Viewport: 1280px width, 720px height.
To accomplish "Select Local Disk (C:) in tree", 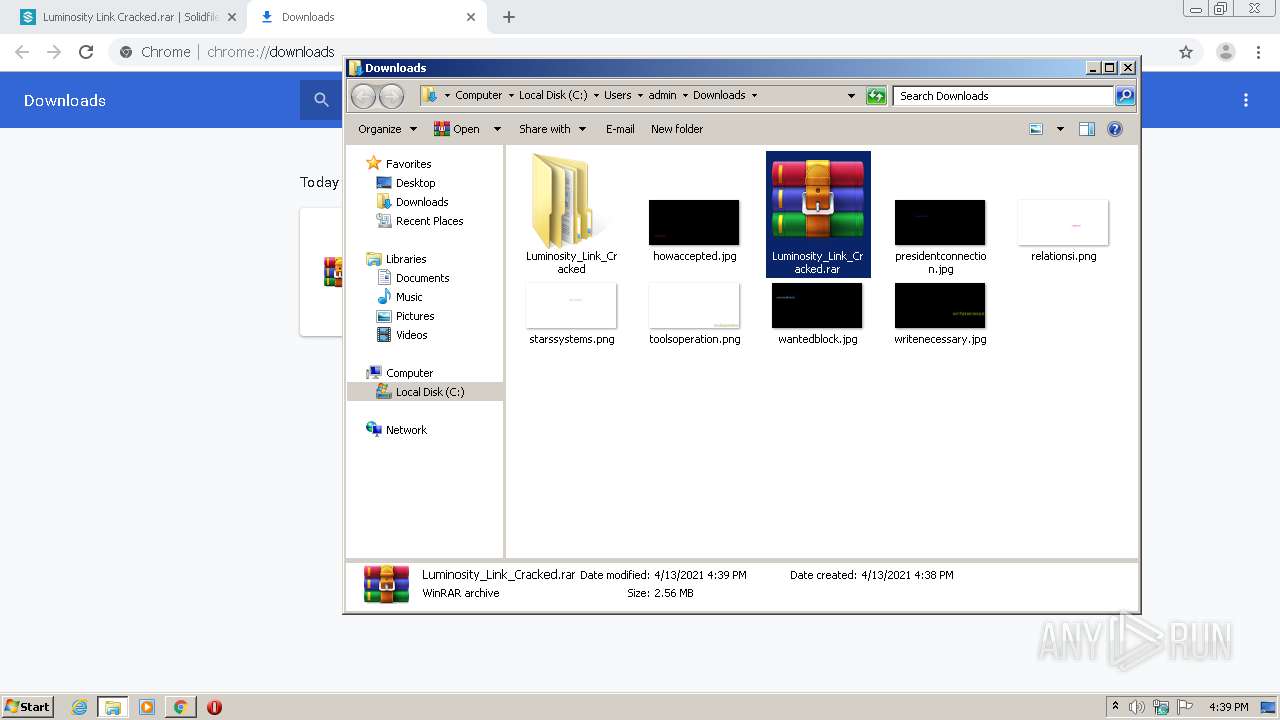I will [420, 392].
